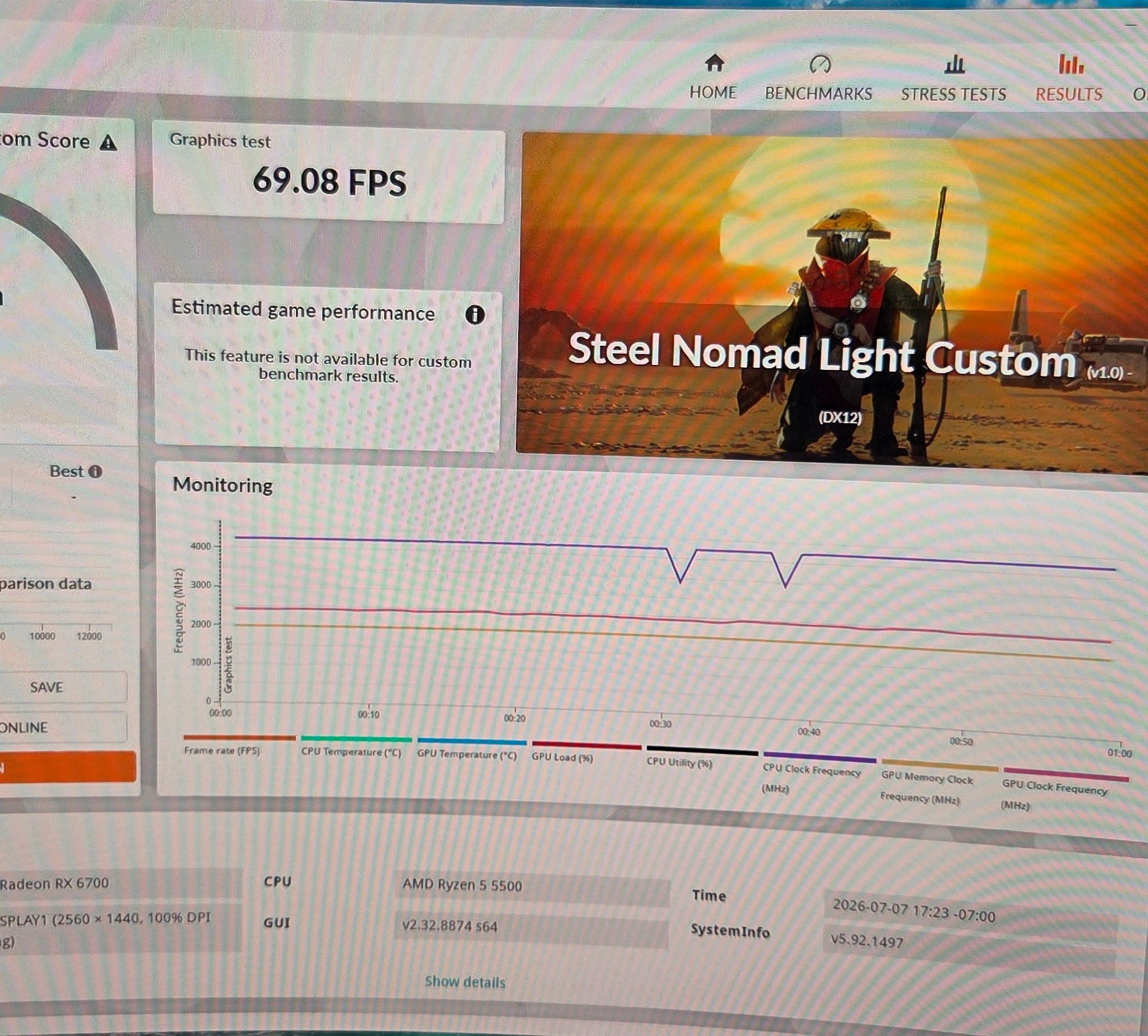Click the Radeon RX 6700 GPU value
This screenshot has height=1036, width=1148.
54,884
